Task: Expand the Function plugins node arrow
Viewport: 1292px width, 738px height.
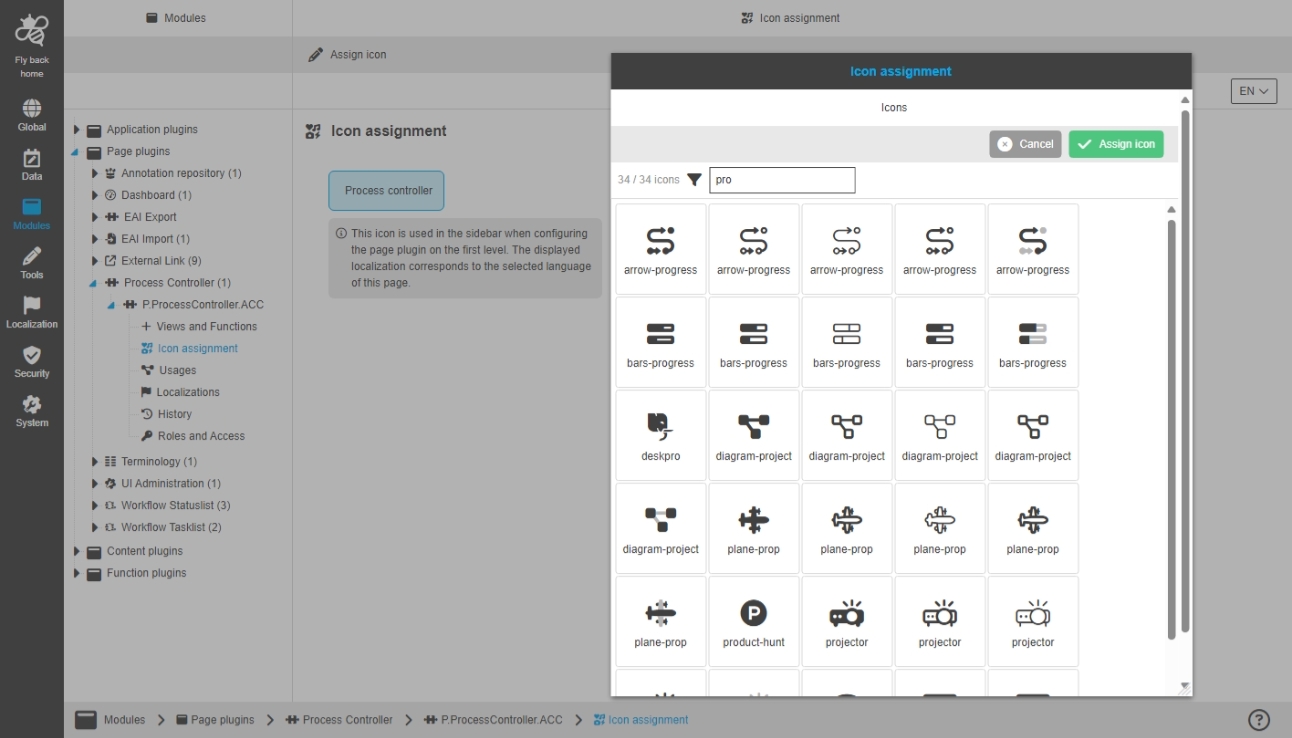Action: (x=77, y=574)
